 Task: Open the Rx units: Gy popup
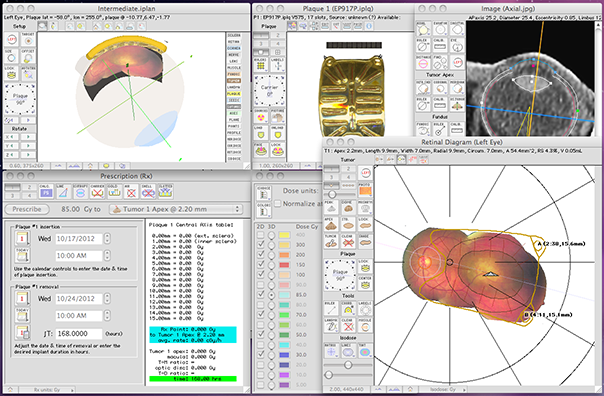[51, 389]
